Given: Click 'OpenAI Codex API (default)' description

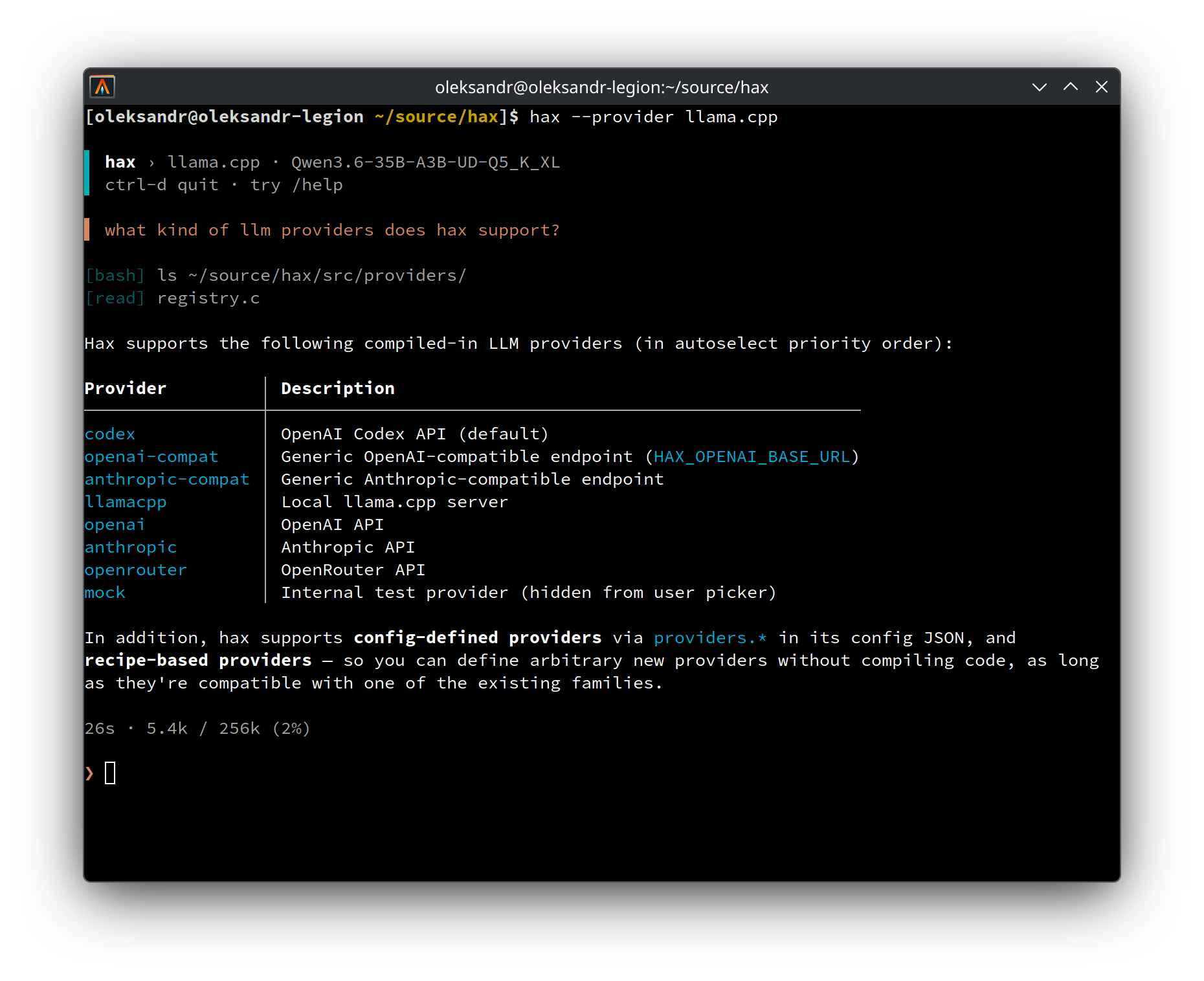Looking at the screenshot, I should tap(415, 434).
